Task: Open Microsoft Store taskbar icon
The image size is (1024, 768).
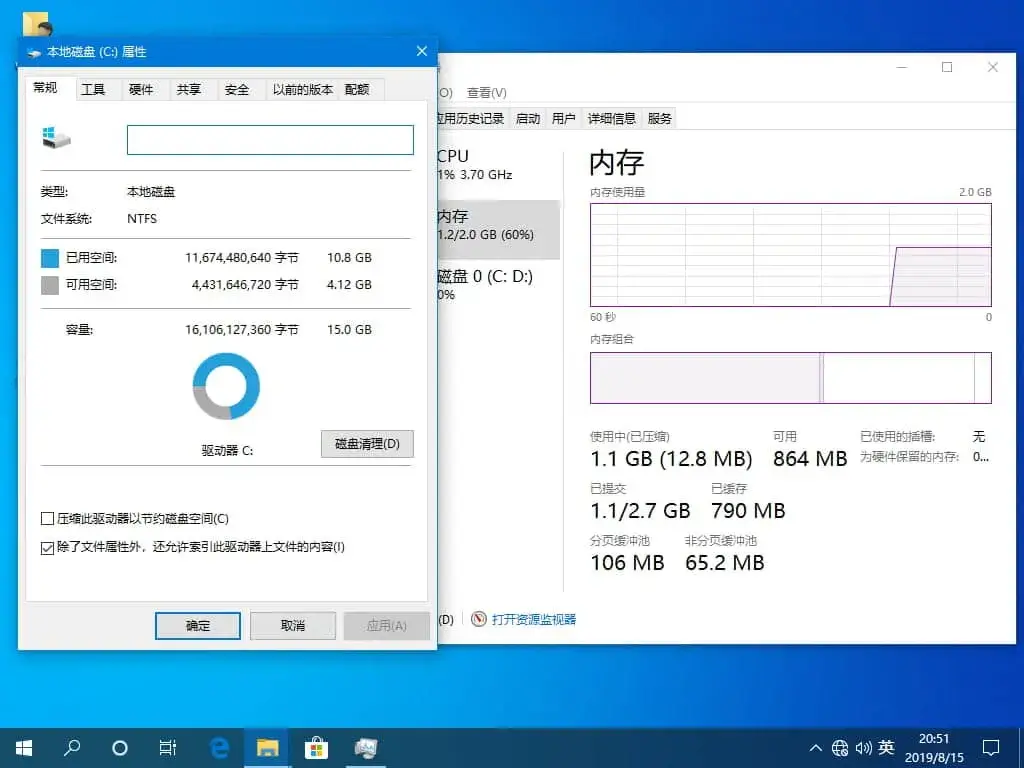Action: click(x=316, y=748)
